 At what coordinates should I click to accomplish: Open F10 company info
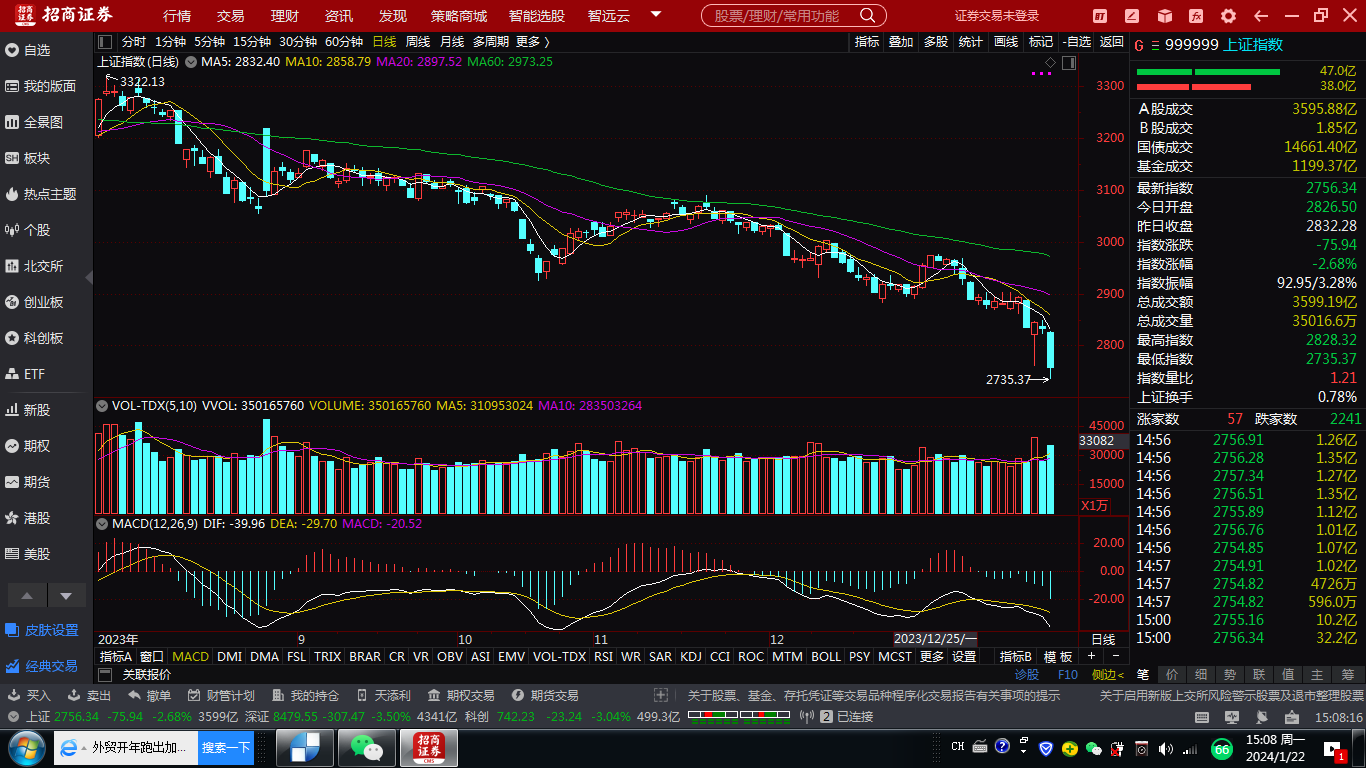(1068, 675)
